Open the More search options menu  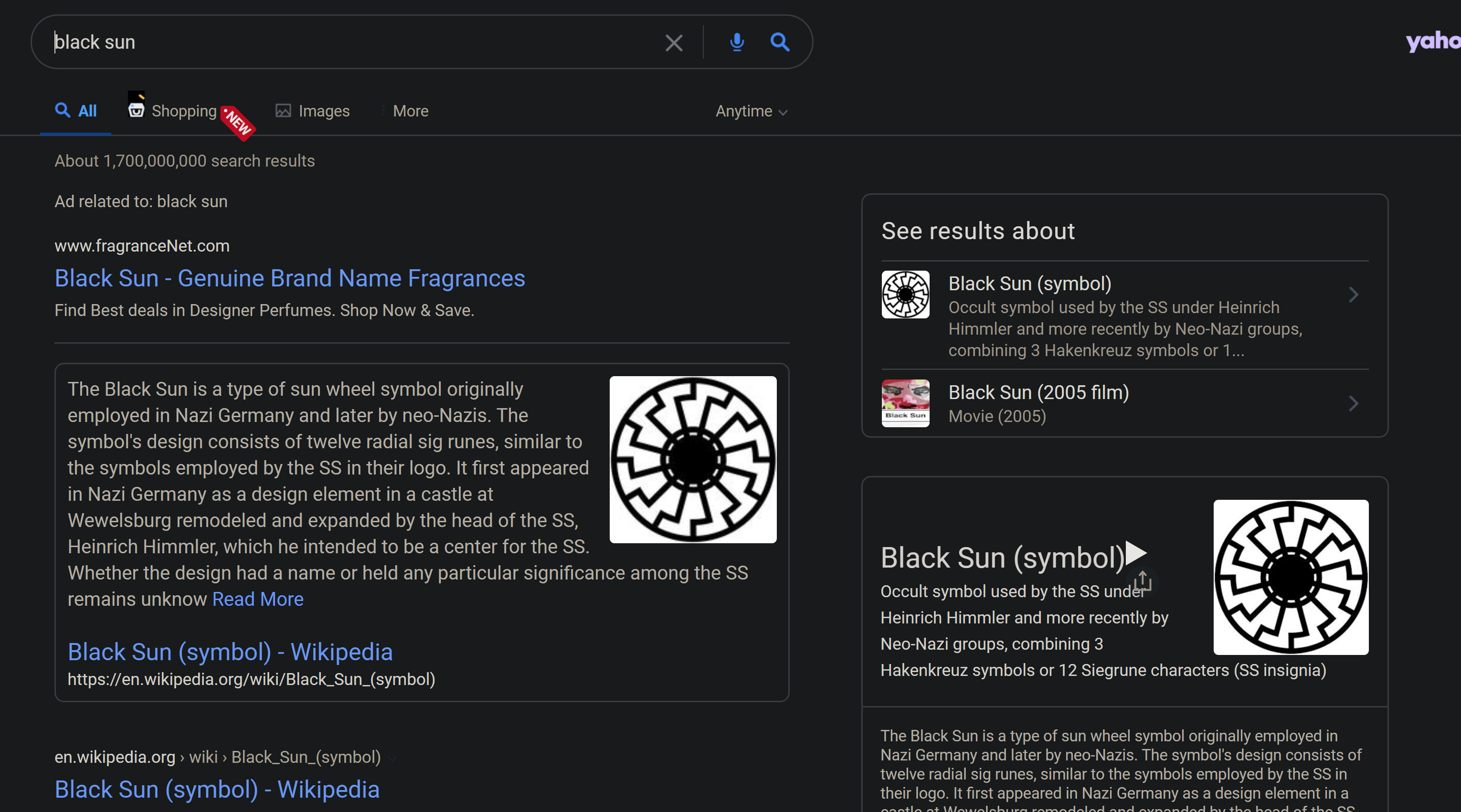[x=410, y=111]
